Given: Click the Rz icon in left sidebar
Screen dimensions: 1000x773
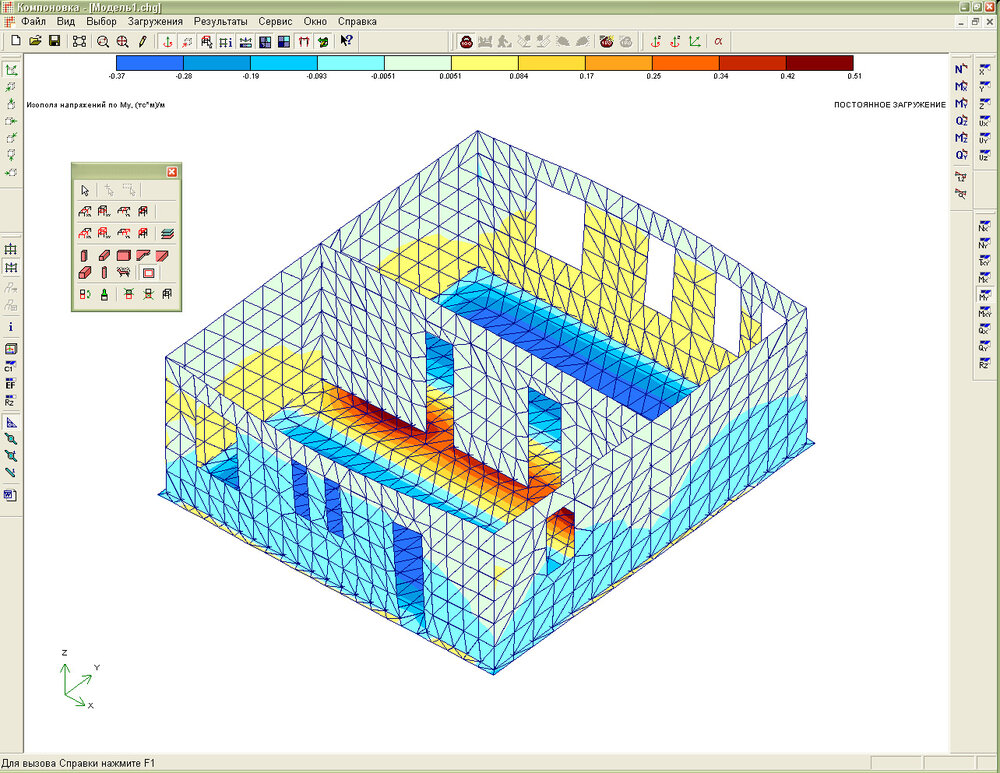Looking at the screenshot, I should 10,401.
